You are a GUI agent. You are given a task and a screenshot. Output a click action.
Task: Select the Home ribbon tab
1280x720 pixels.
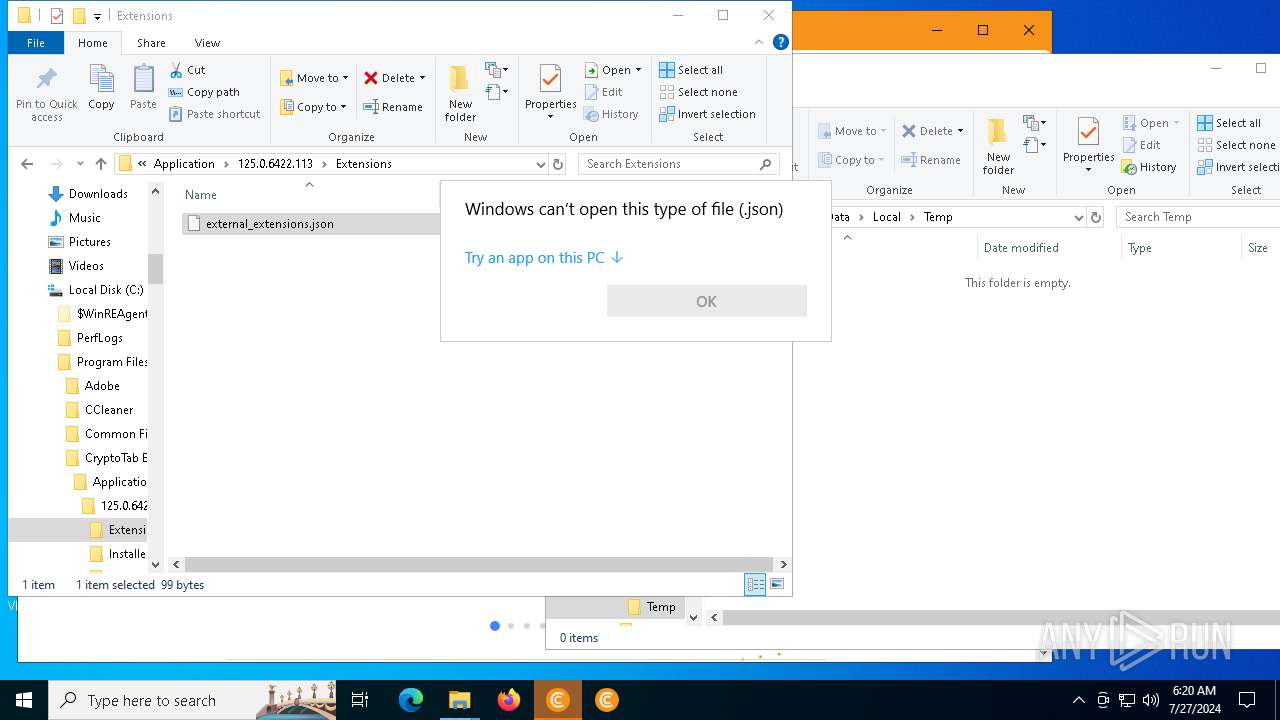tap(92, 43)
